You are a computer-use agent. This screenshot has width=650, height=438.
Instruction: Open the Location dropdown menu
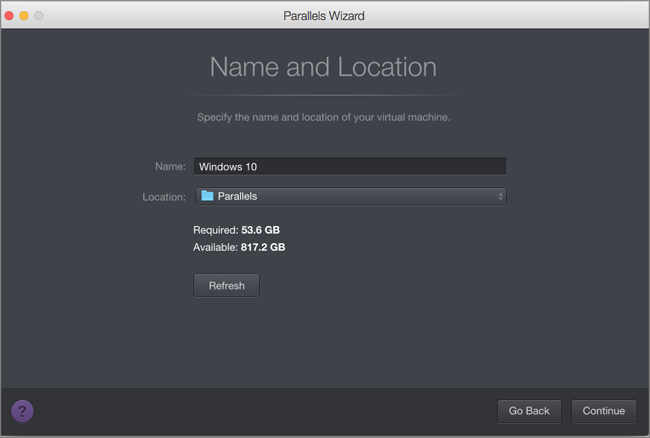349,196
